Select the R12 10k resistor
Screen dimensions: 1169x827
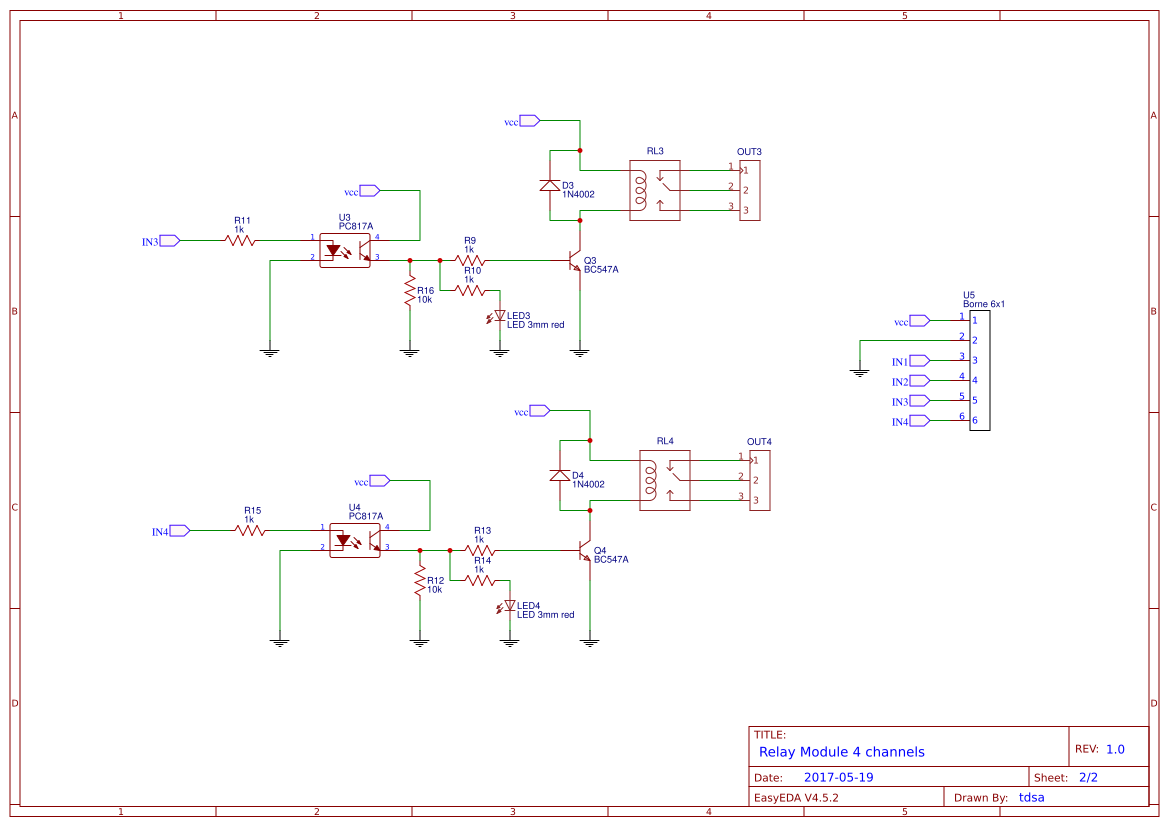point(420,581)
